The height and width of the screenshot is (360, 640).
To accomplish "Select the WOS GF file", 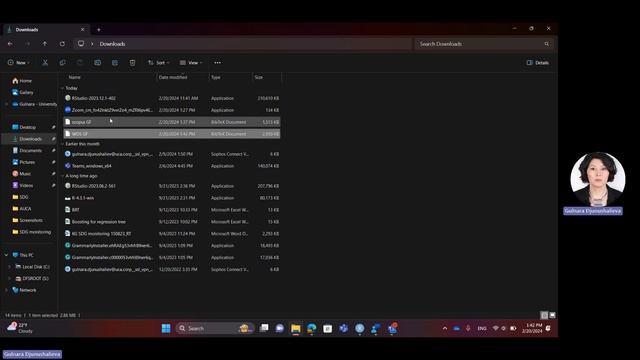I will tap(171, 134).
